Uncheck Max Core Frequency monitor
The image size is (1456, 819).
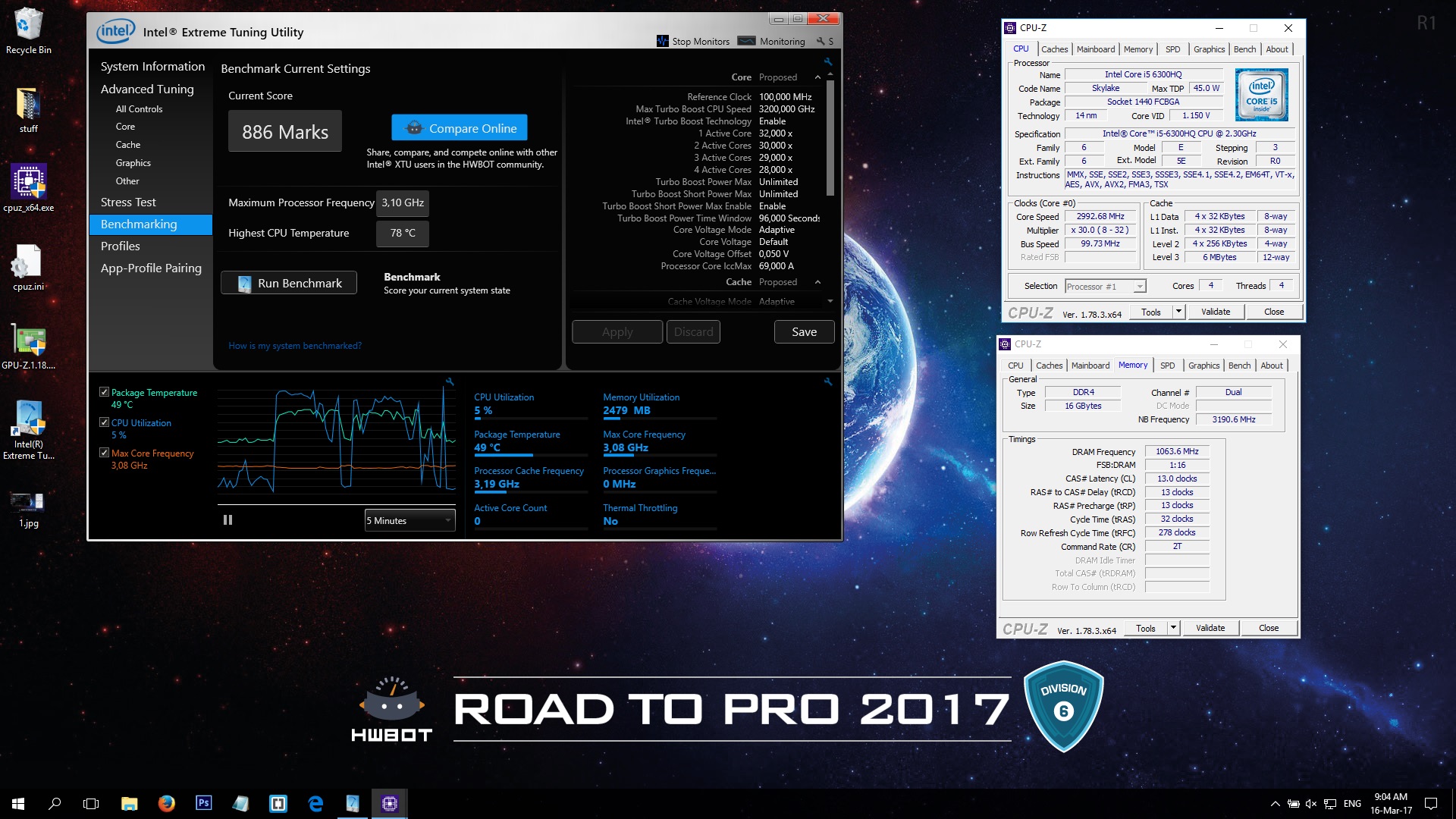tap(104, 453)
